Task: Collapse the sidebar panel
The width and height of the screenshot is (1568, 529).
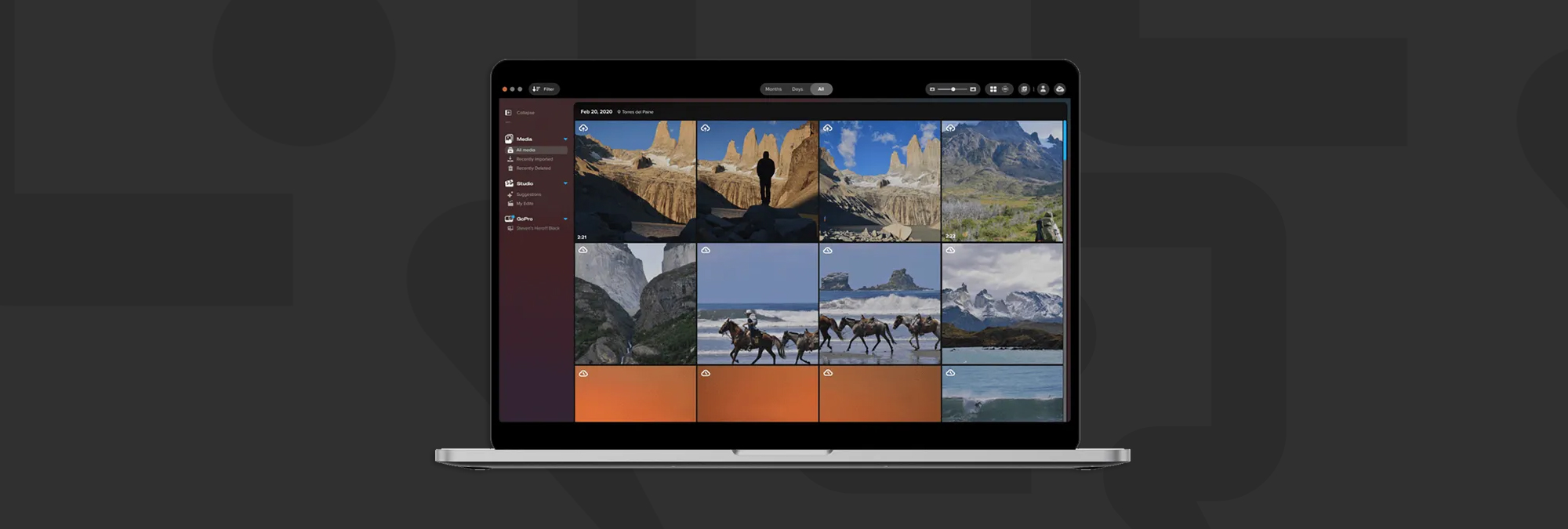Action: [520, 113]
